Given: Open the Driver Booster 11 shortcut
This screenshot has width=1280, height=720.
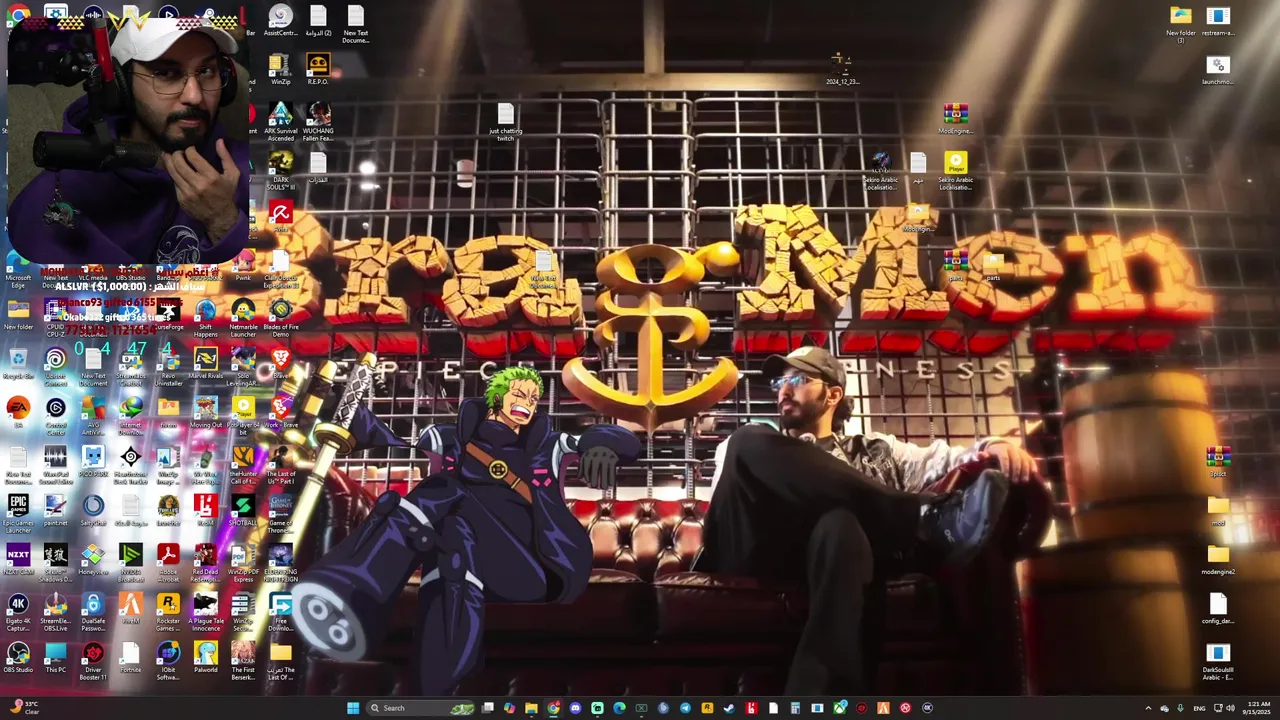Looking at the screenshot, I should point(93,660).
